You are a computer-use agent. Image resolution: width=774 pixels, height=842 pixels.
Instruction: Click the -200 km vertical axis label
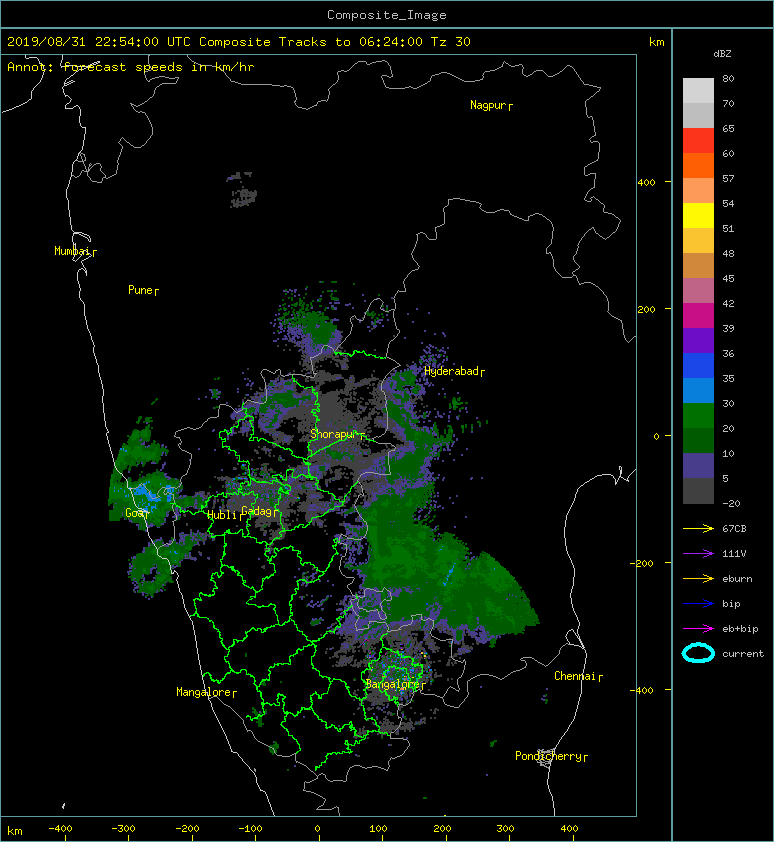click(642, 563)
